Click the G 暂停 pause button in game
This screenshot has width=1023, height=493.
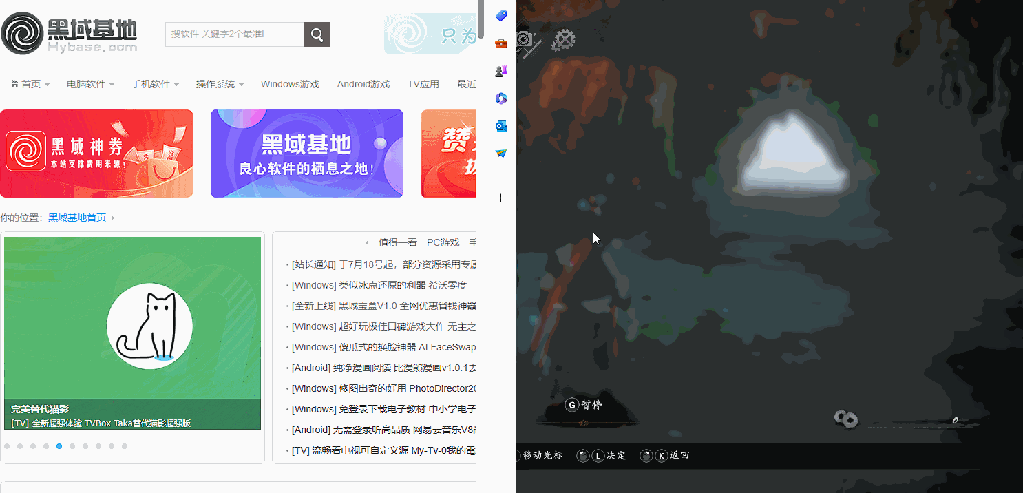pos(584,405)
